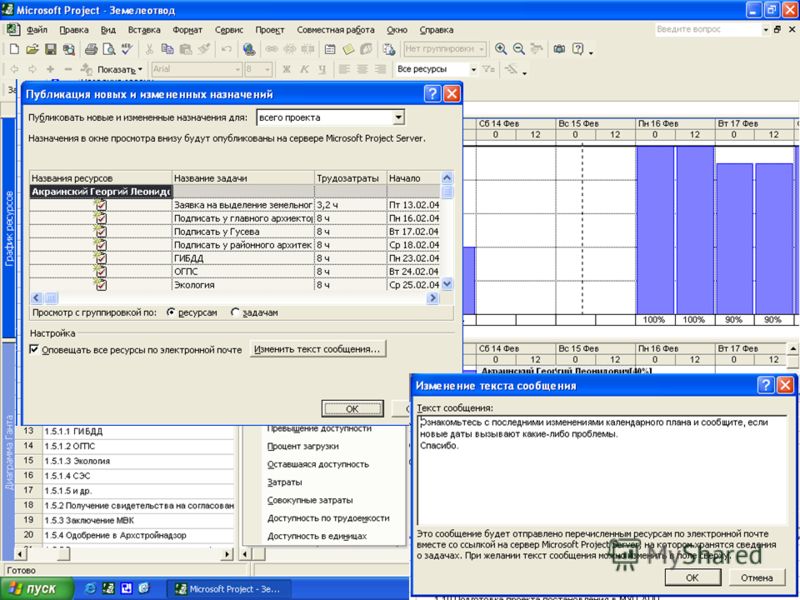
Task: Toggle Bold (Ж) formatting
Action: click(x=286, y=69)
